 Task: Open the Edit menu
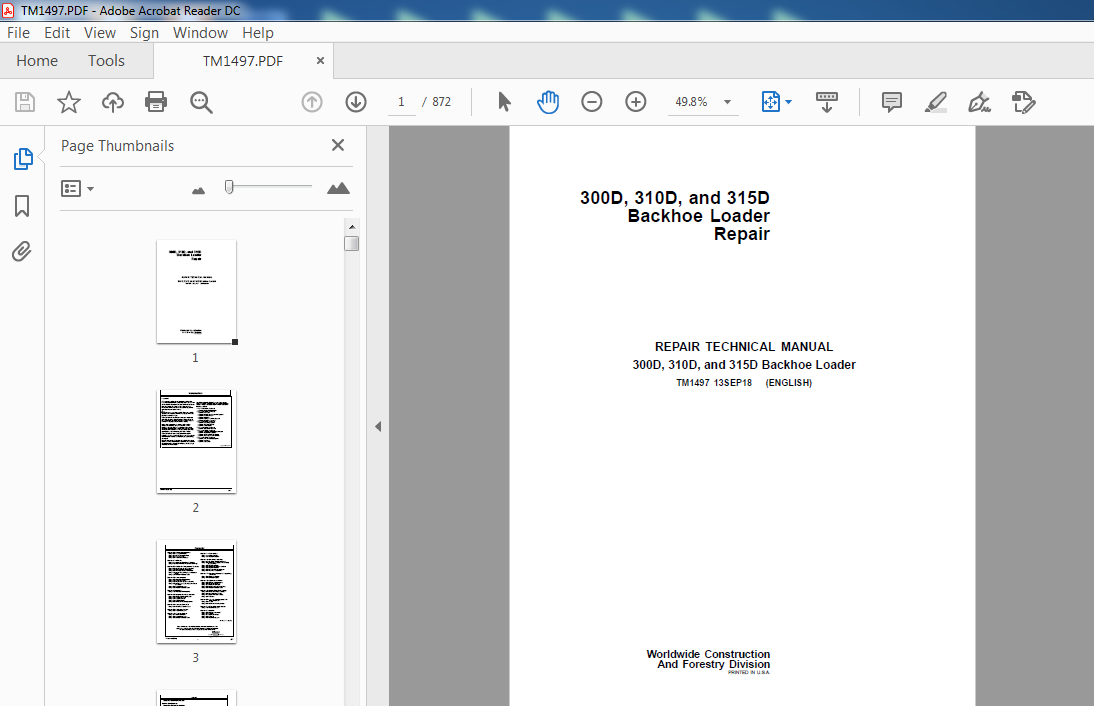pyautogui.click(x=57, y=33)
